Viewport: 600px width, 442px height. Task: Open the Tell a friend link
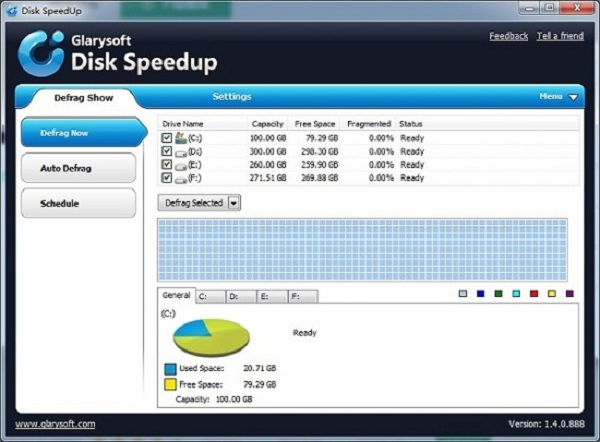coord(560,36)
